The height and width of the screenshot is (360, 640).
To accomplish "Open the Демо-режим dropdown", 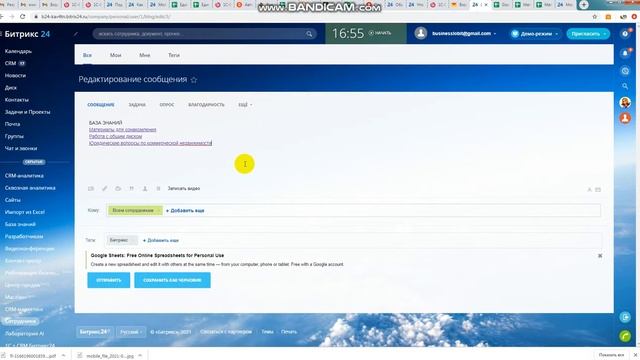I will [x=535, y=33].
